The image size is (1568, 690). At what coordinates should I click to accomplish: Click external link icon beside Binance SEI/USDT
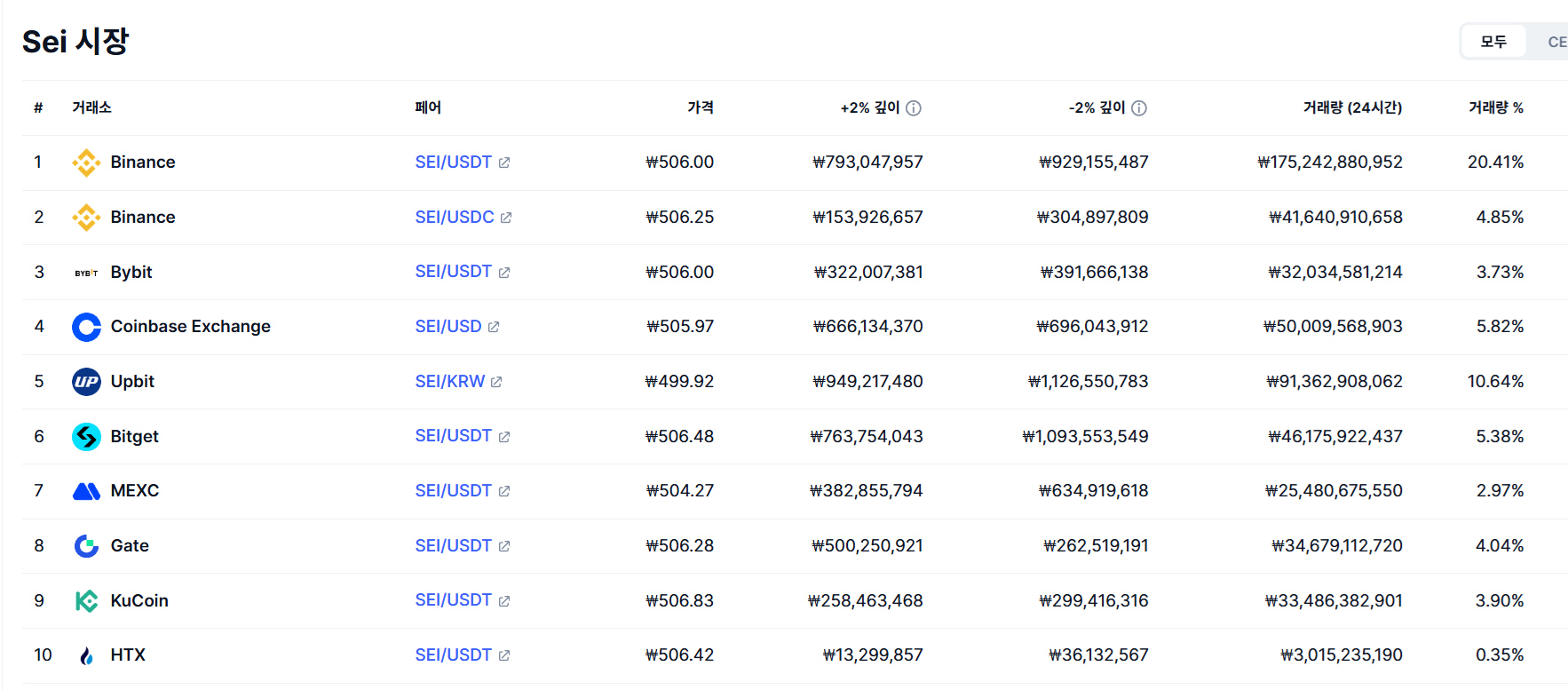pos(504,163)
